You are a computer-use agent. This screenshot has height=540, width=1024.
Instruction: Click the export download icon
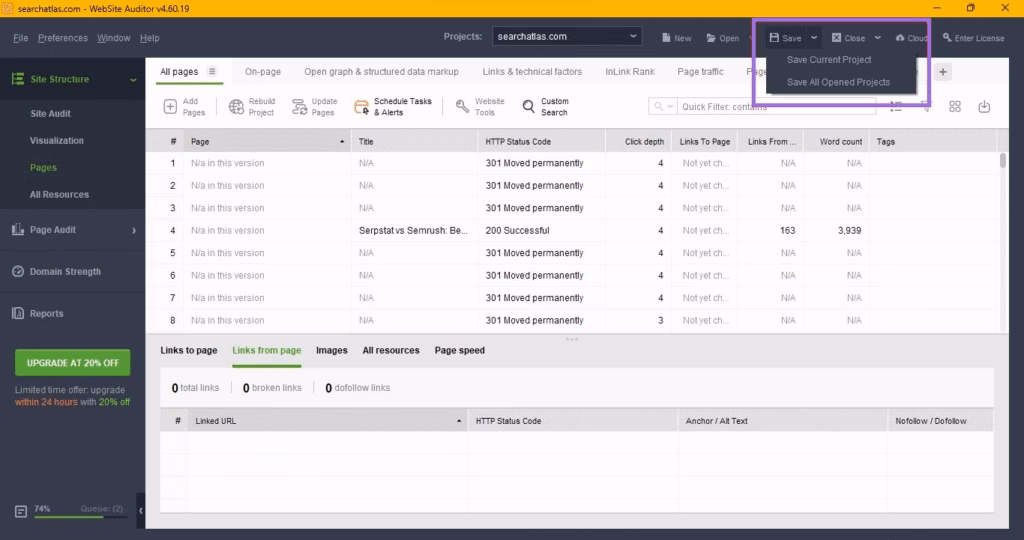[984, 107]
